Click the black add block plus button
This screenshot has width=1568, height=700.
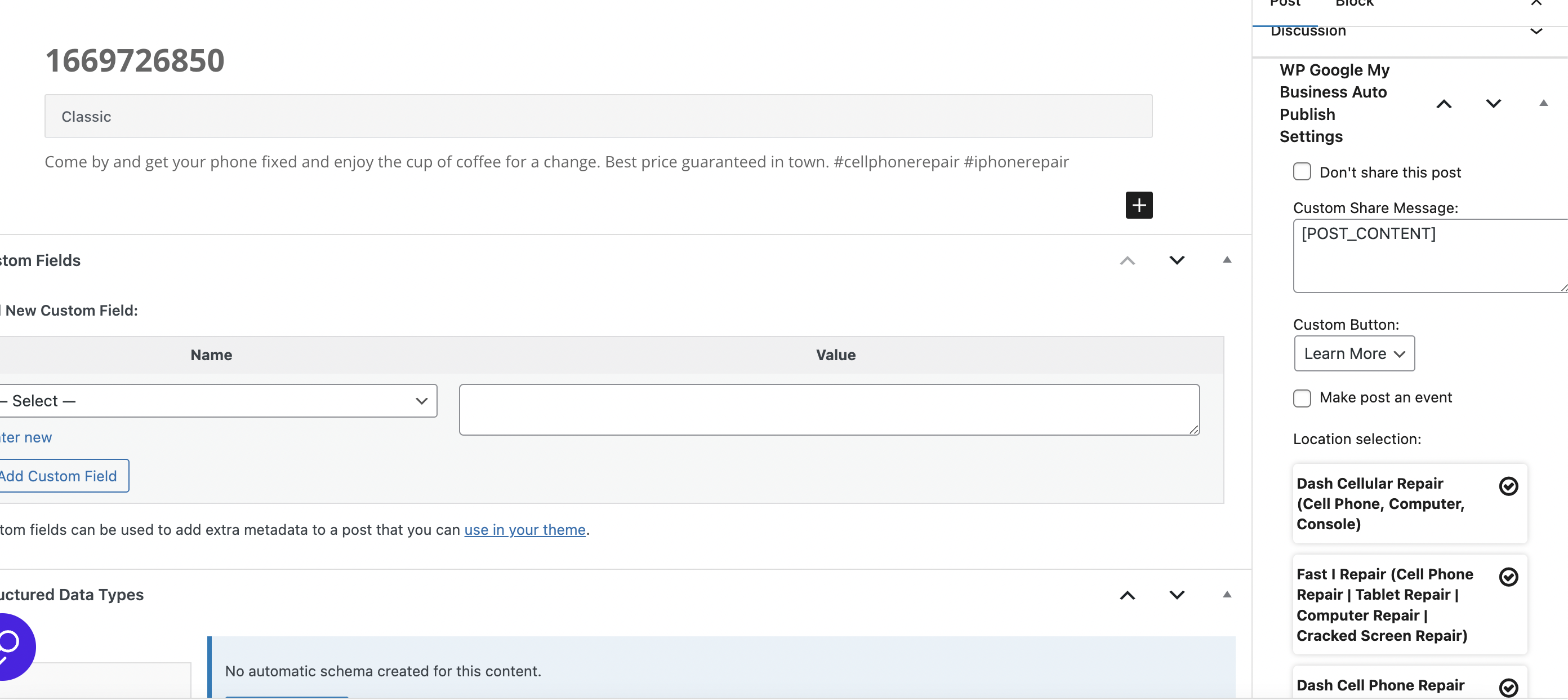coord(1138,205)
